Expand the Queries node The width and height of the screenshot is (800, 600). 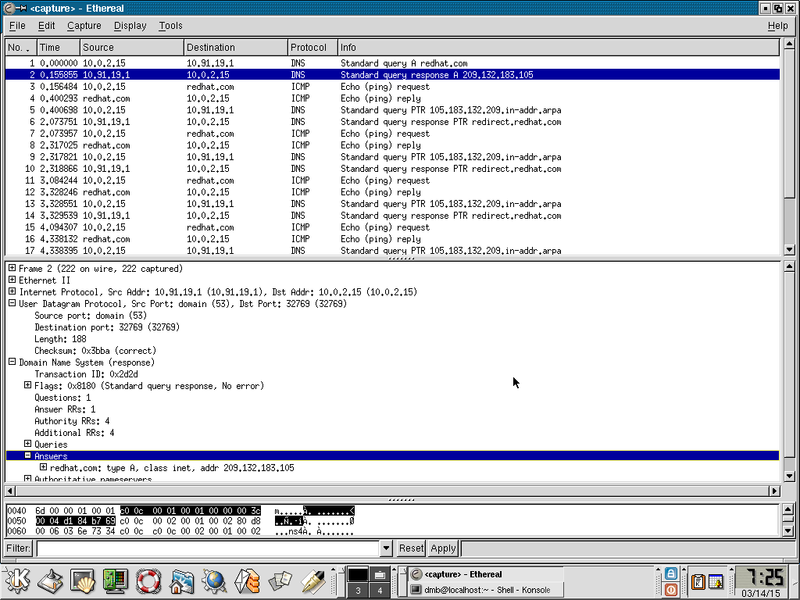click(x=28, y=444)
